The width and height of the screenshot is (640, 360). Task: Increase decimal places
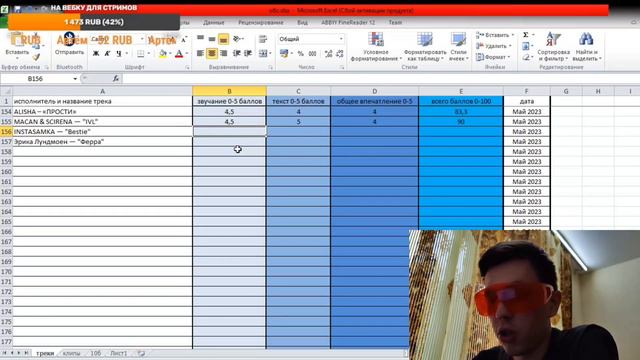[329, 53]
